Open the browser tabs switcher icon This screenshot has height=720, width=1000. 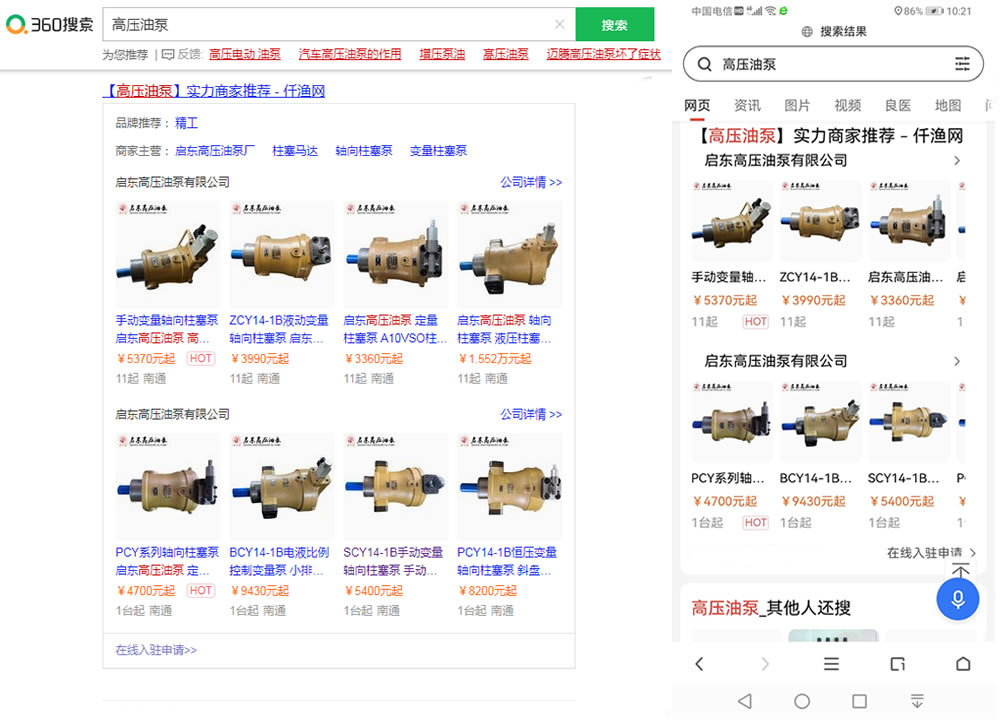[x=897, y=664]
